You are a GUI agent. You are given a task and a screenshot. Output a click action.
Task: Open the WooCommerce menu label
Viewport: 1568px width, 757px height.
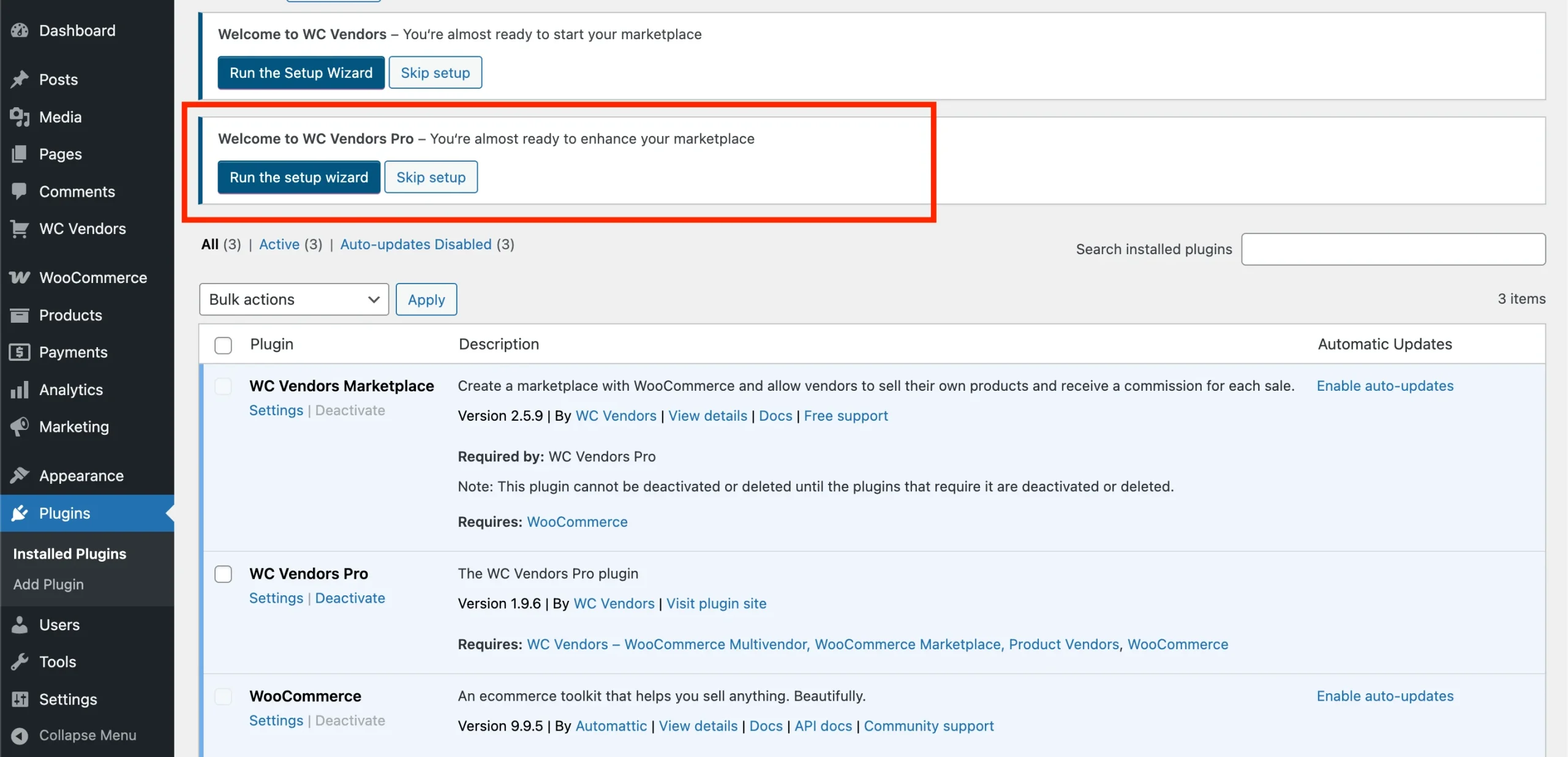[x=93, y=278]
